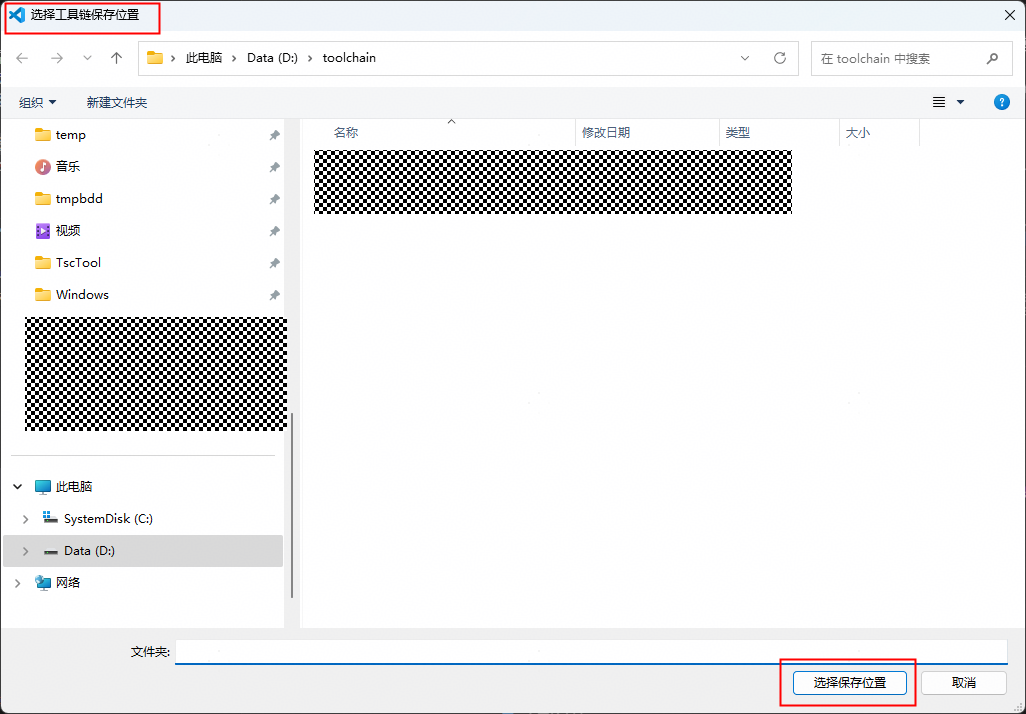Click the Forward navigation arrow
Image resolution: width=1026 pixels, height=714 pixels.
coord(57,58)
